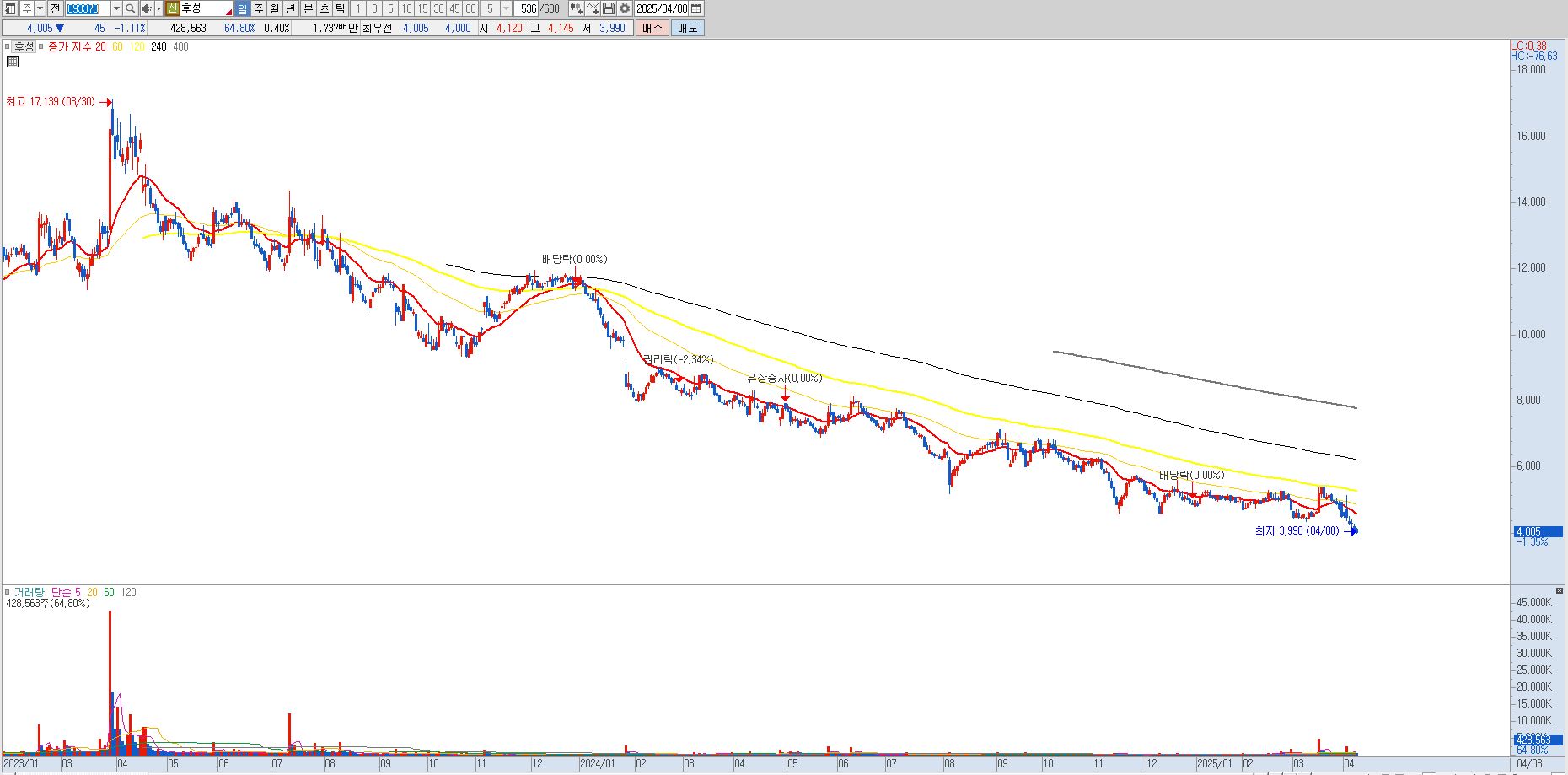Screen dimensions: 1568x775
Task: Click the data grid icon under 후성 label
Action: tap(13, 62)
